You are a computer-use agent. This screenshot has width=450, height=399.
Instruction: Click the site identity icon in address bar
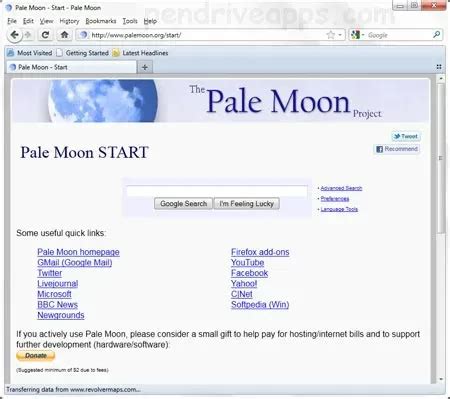[83, 35]
